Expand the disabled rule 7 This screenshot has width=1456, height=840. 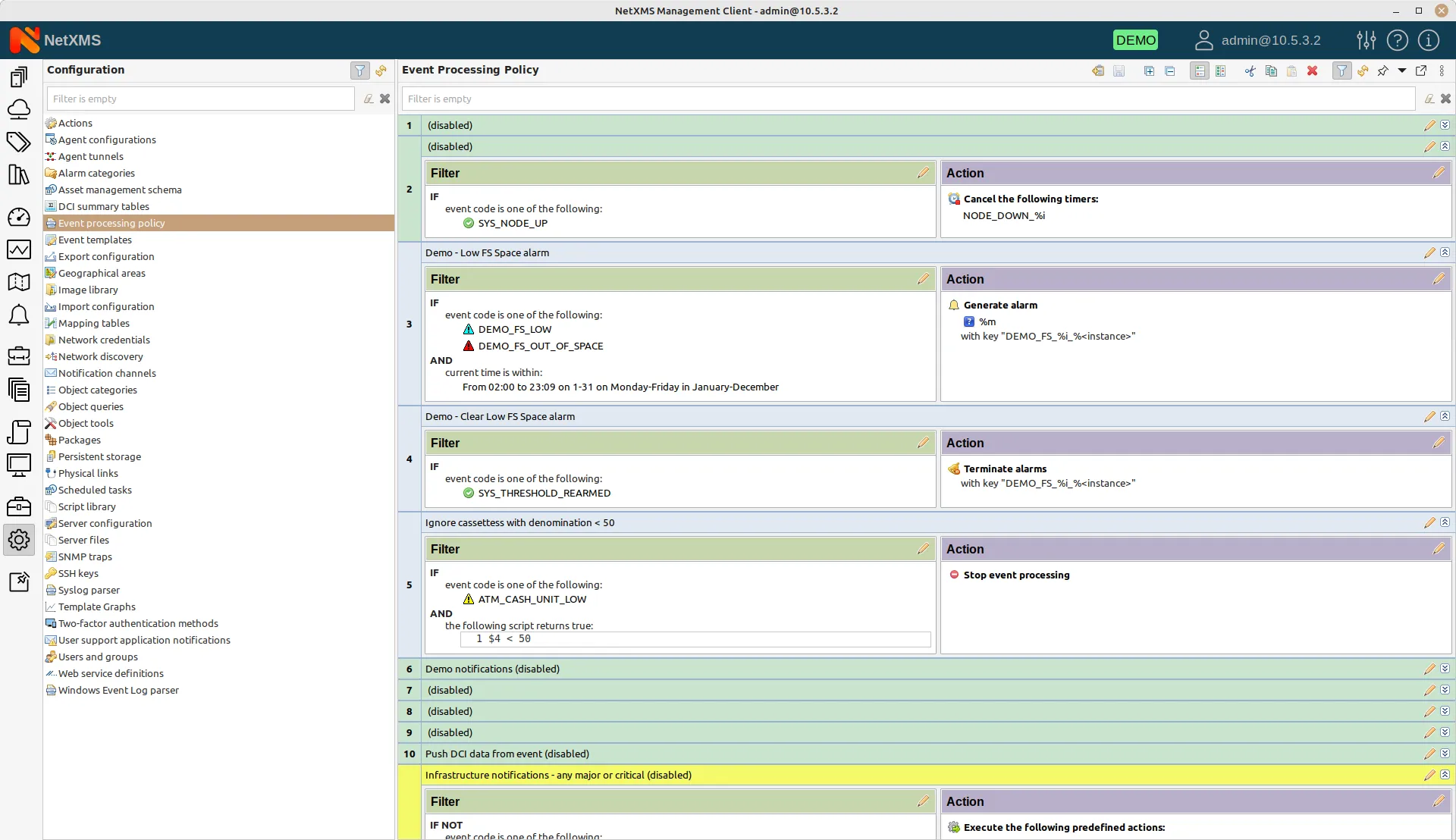click(1445, 690)
